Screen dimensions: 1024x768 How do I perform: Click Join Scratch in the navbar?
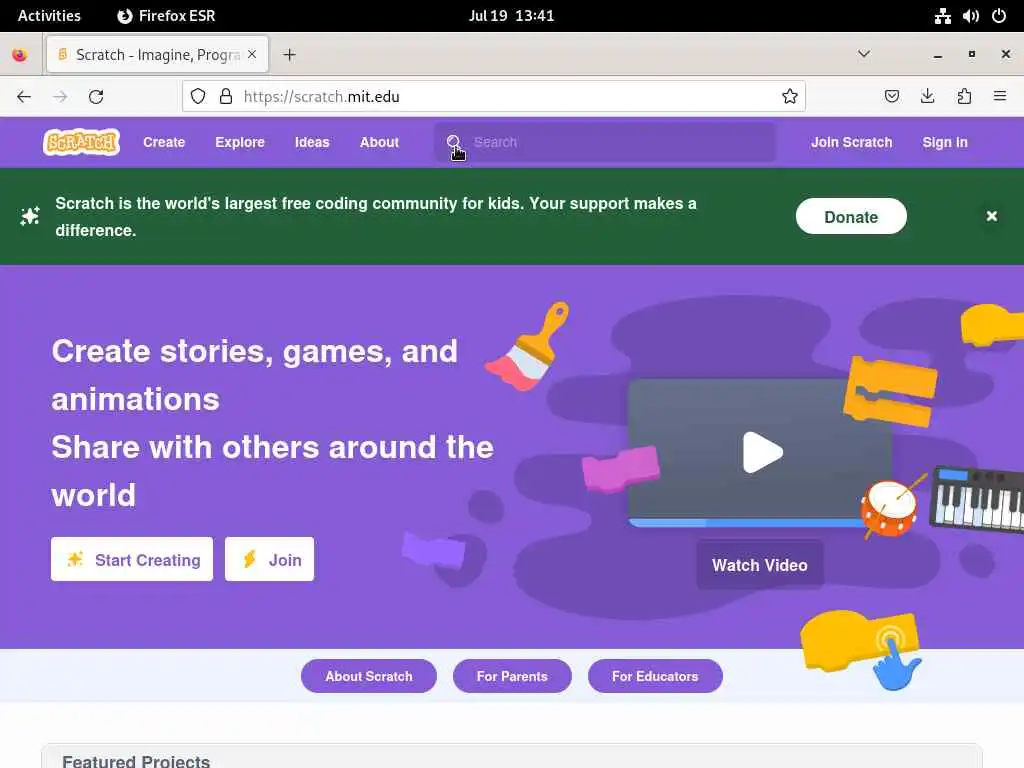click(852, 142)
